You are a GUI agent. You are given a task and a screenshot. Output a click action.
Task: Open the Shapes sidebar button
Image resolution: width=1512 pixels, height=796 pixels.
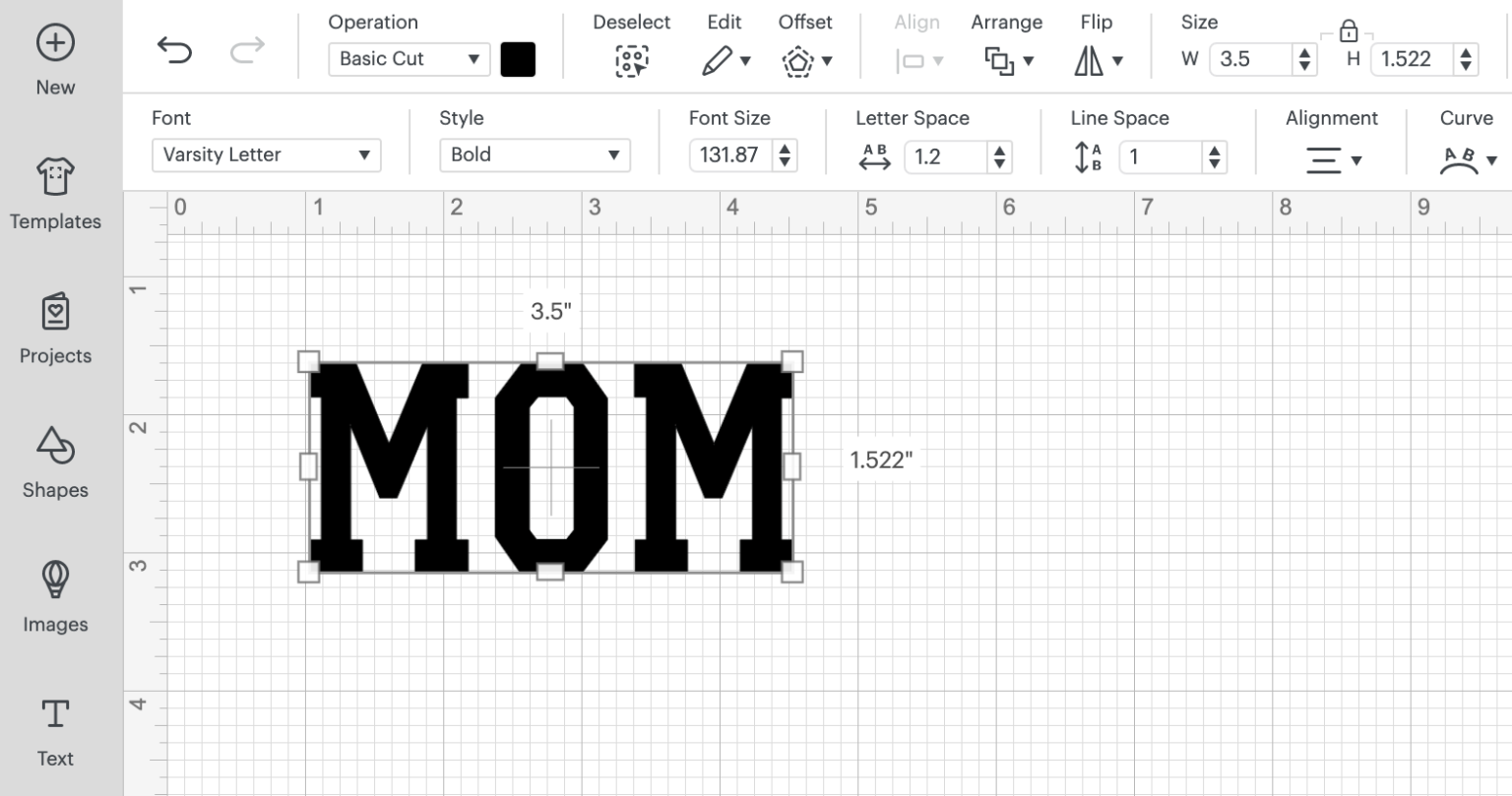(55, 462)
